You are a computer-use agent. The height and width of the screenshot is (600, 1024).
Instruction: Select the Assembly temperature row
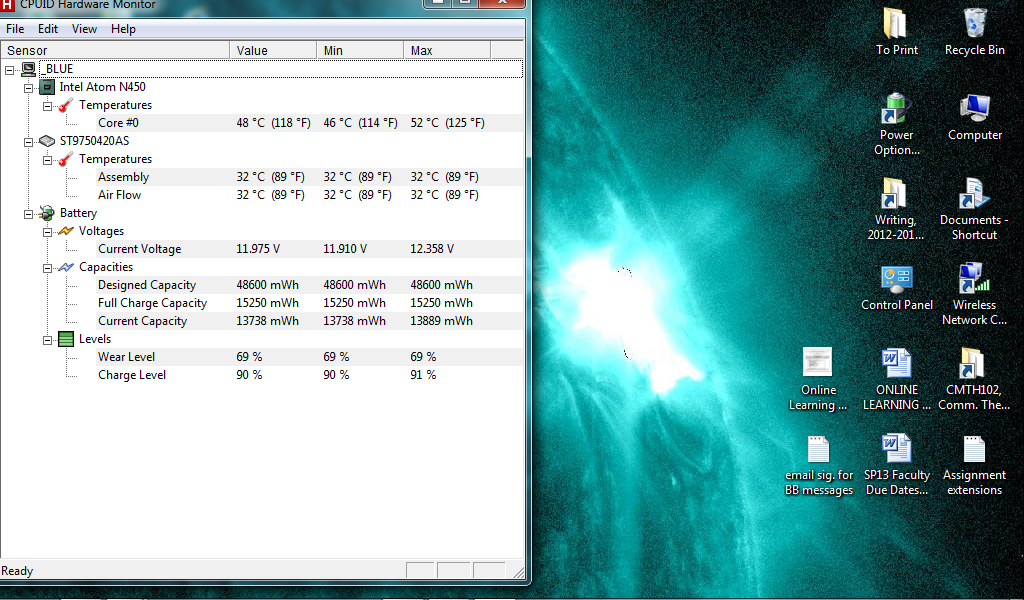[x=309, y=177]
